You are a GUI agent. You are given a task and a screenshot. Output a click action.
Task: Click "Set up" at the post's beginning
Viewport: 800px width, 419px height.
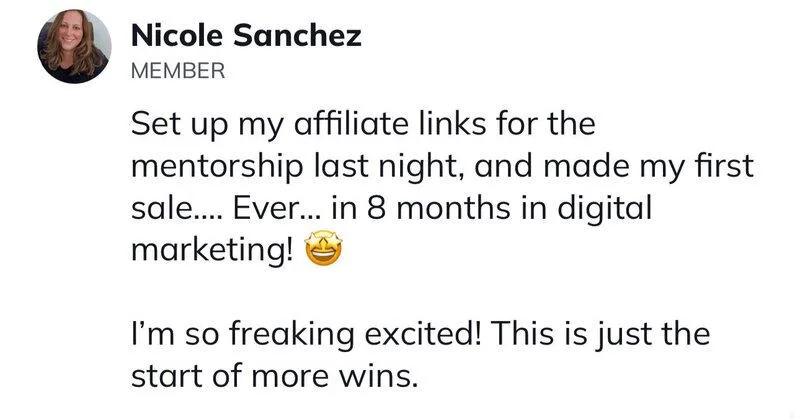(179, 126)
